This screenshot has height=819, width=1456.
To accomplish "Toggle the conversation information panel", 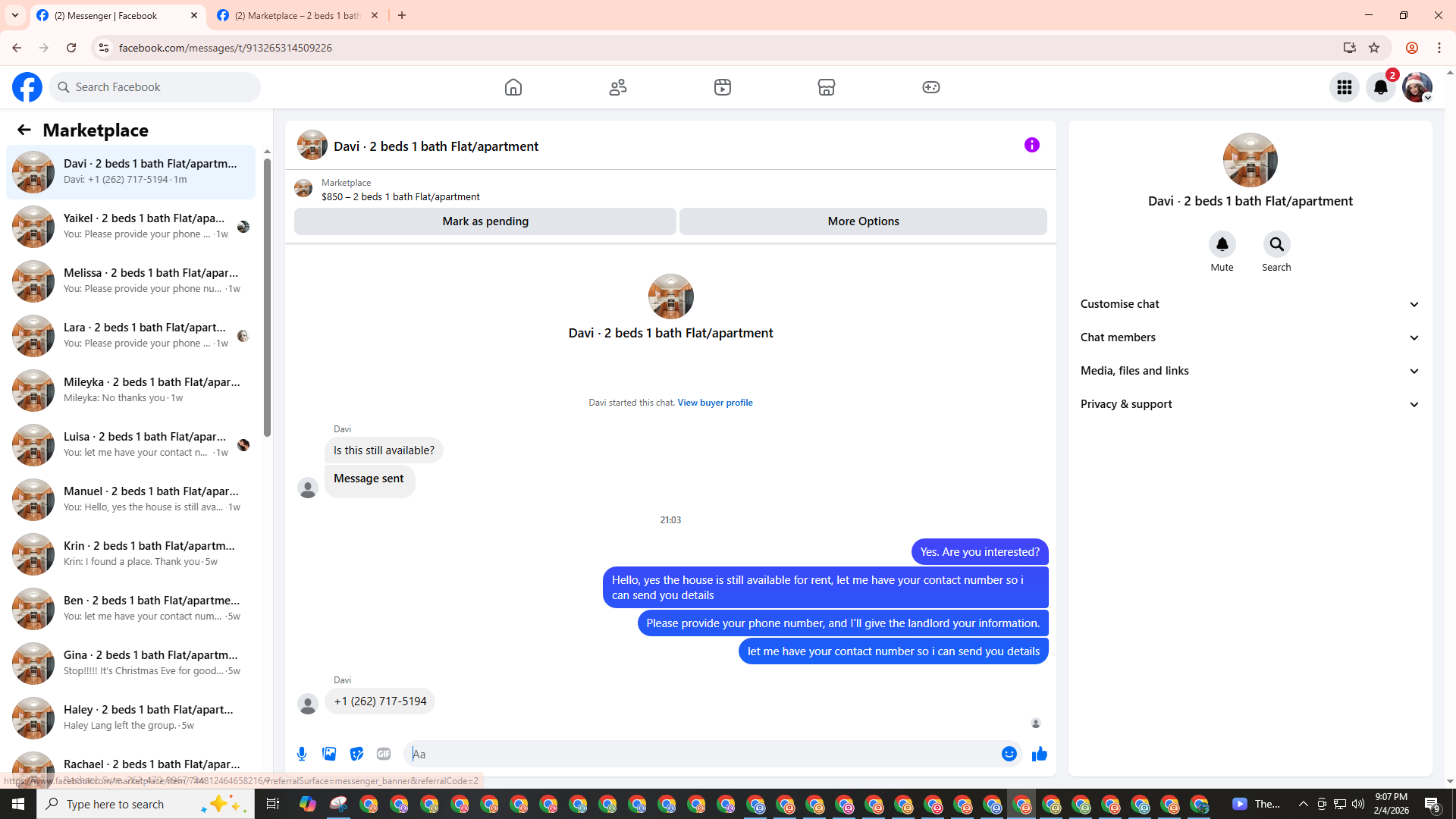I will pyautogui.click(x=1031, y=145).
